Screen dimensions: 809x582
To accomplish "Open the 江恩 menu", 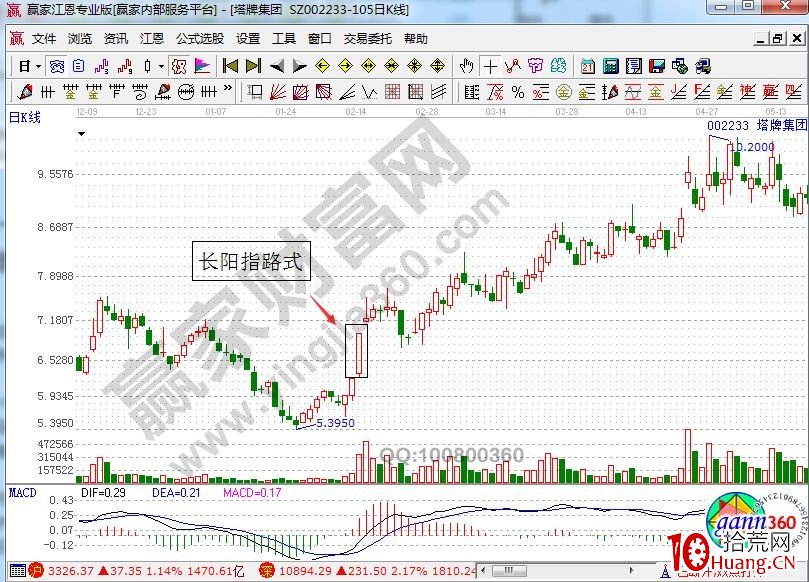I will coord(152,39).
